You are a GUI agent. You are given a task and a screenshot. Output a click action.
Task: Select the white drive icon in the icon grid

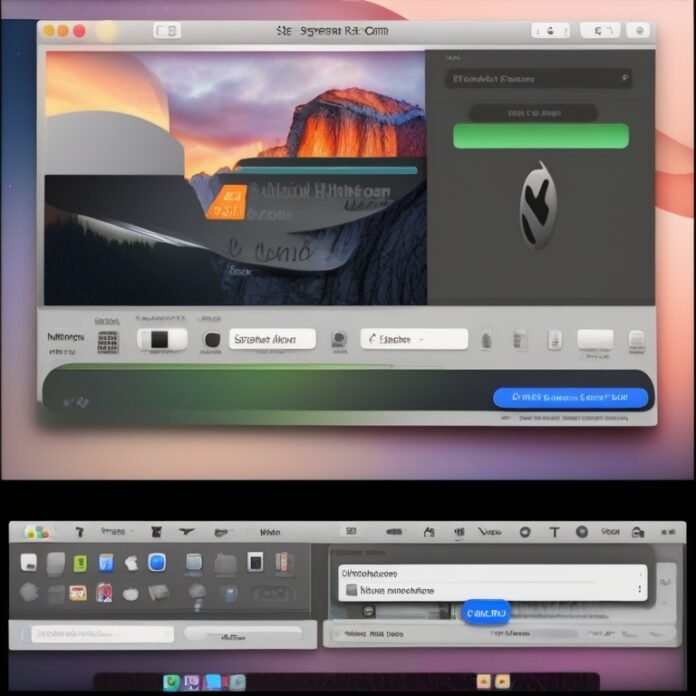(28, 562)
